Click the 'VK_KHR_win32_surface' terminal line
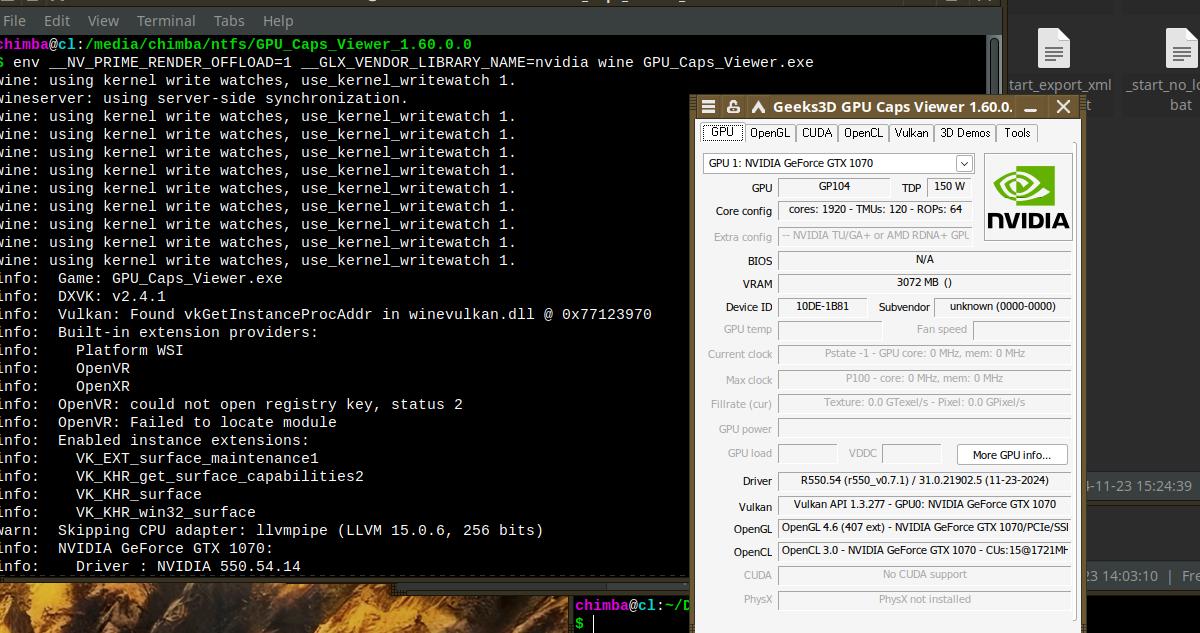The width and height of the screenshot is (1200, 633). coord(166,513)
